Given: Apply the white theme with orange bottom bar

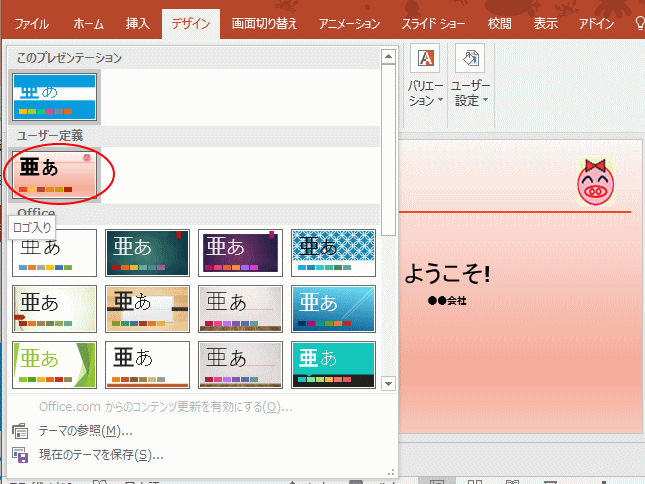Looking at the screenshot, I should coord(147,364).
